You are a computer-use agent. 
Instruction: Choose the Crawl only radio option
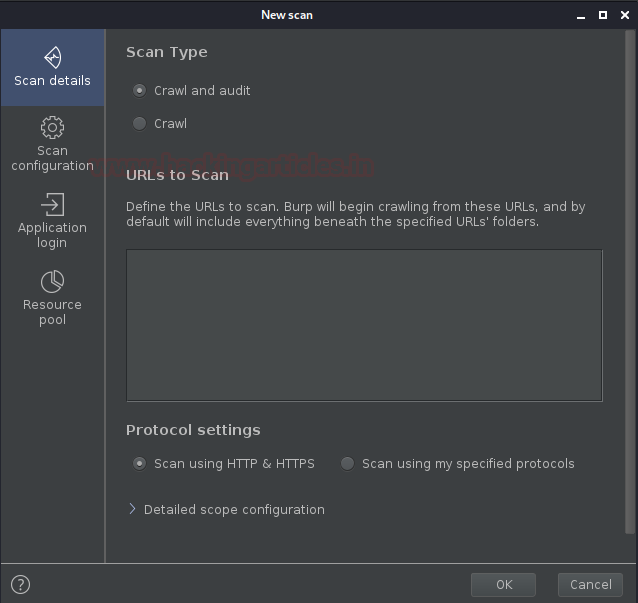(140, 124)
